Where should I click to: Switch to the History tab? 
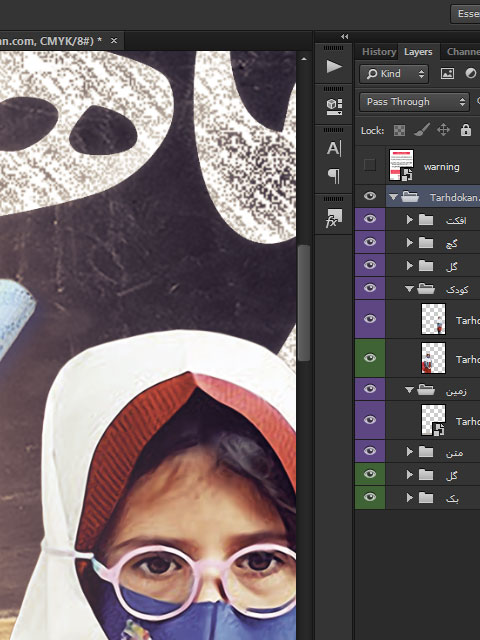point(379,52)
